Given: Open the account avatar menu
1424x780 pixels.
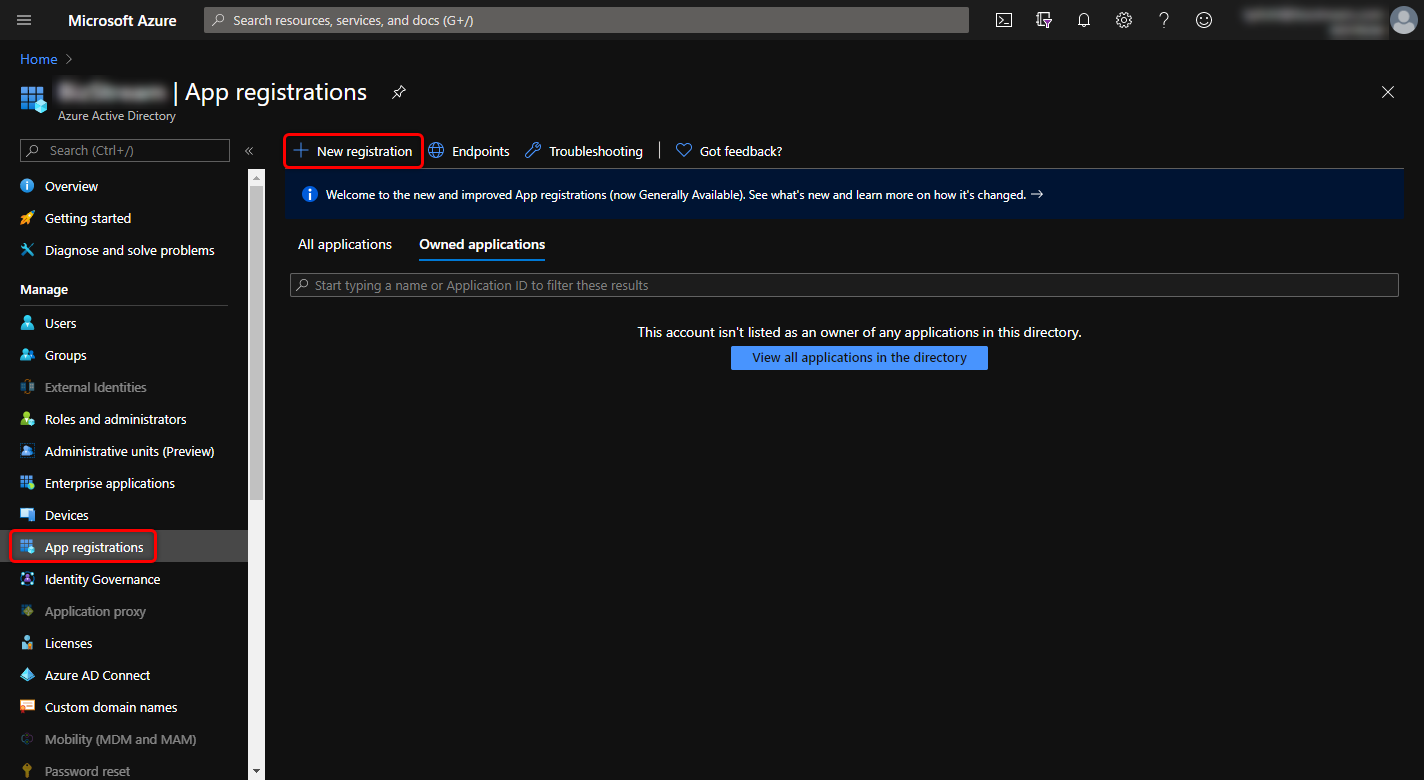Looking at the screenshot, I should [1404, 20].
